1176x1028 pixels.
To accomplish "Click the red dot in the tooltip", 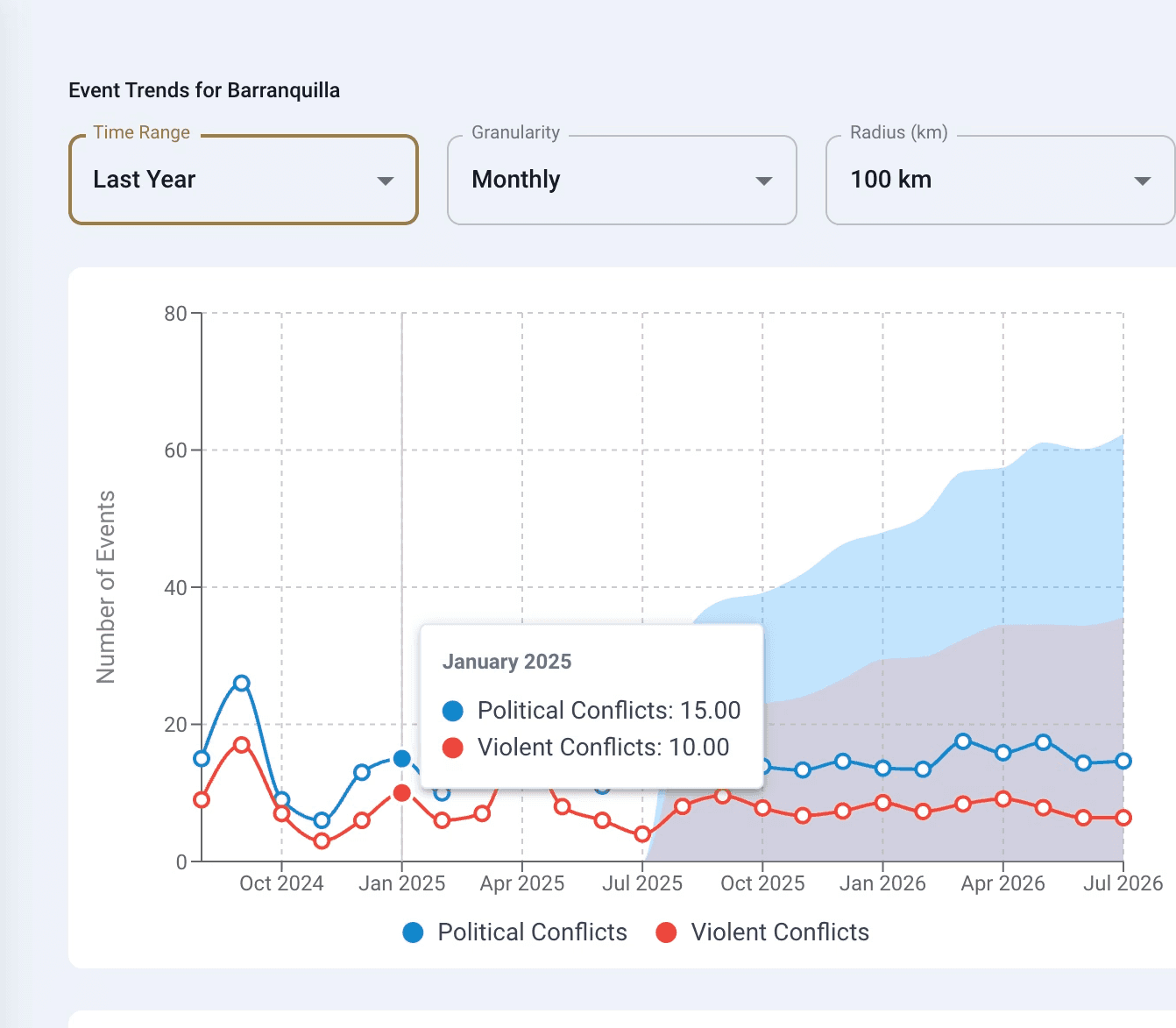I will [x=452, y=747].
